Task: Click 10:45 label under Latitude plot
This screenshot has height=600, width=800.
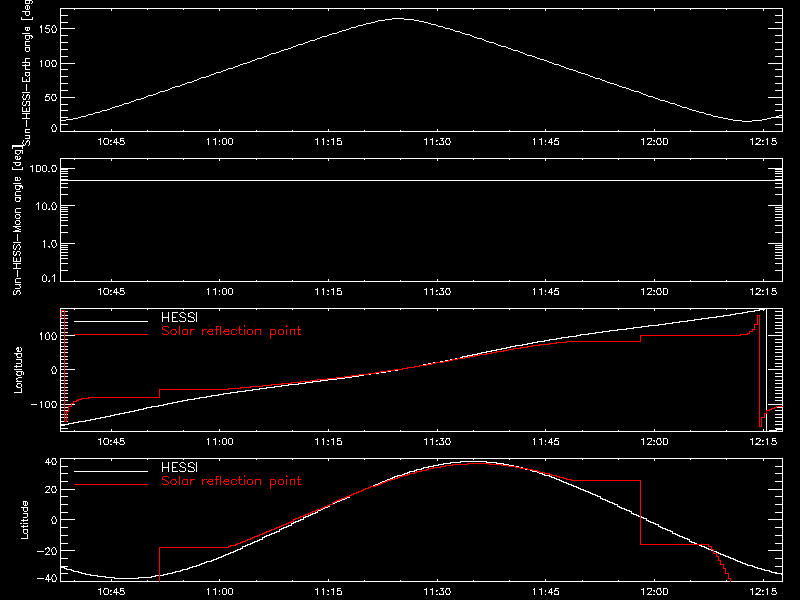Action: (111, 592)
